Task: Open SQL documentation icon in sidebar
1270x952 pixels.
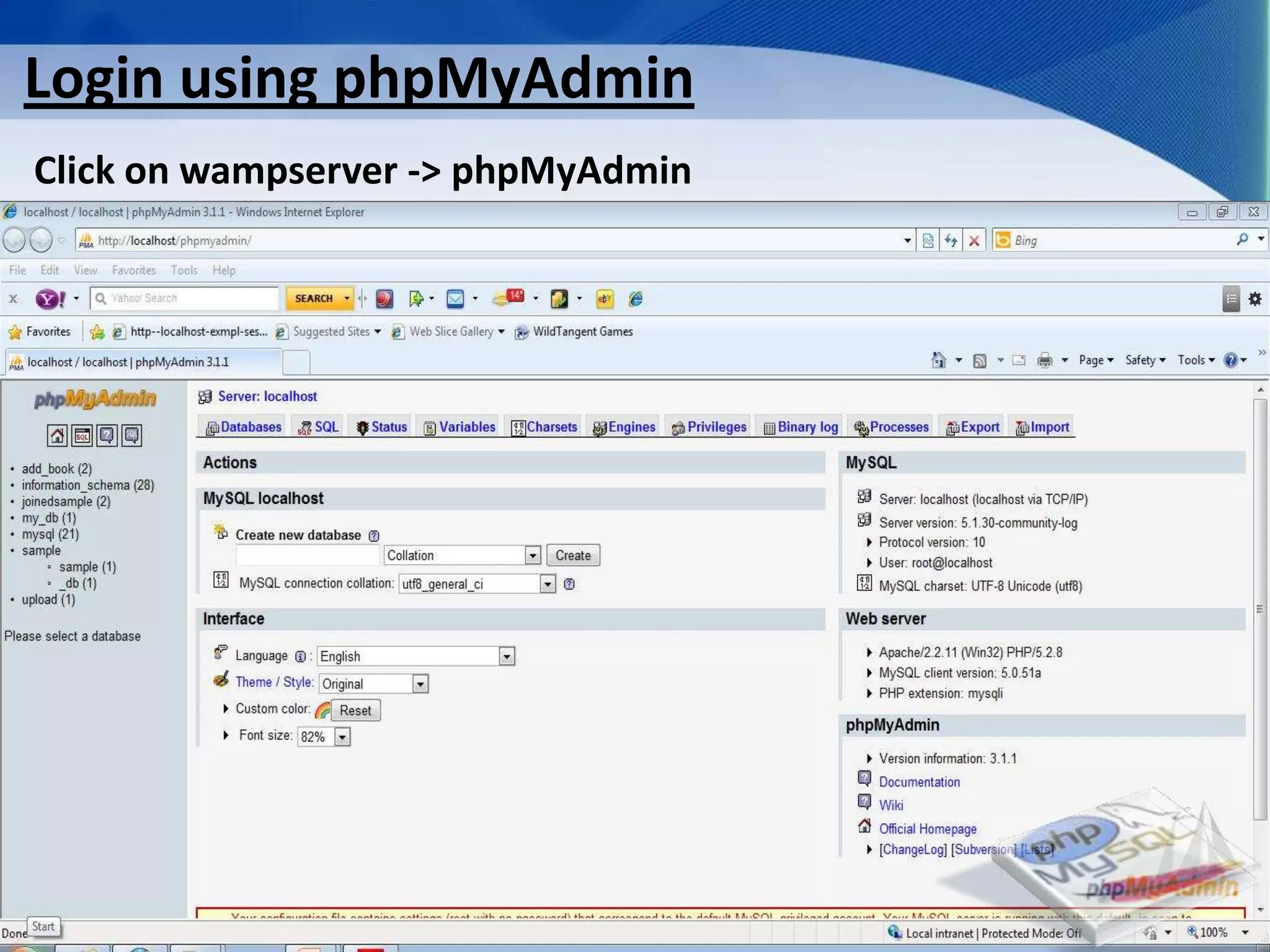Action: pyautogui.click(x=131, y=436)
